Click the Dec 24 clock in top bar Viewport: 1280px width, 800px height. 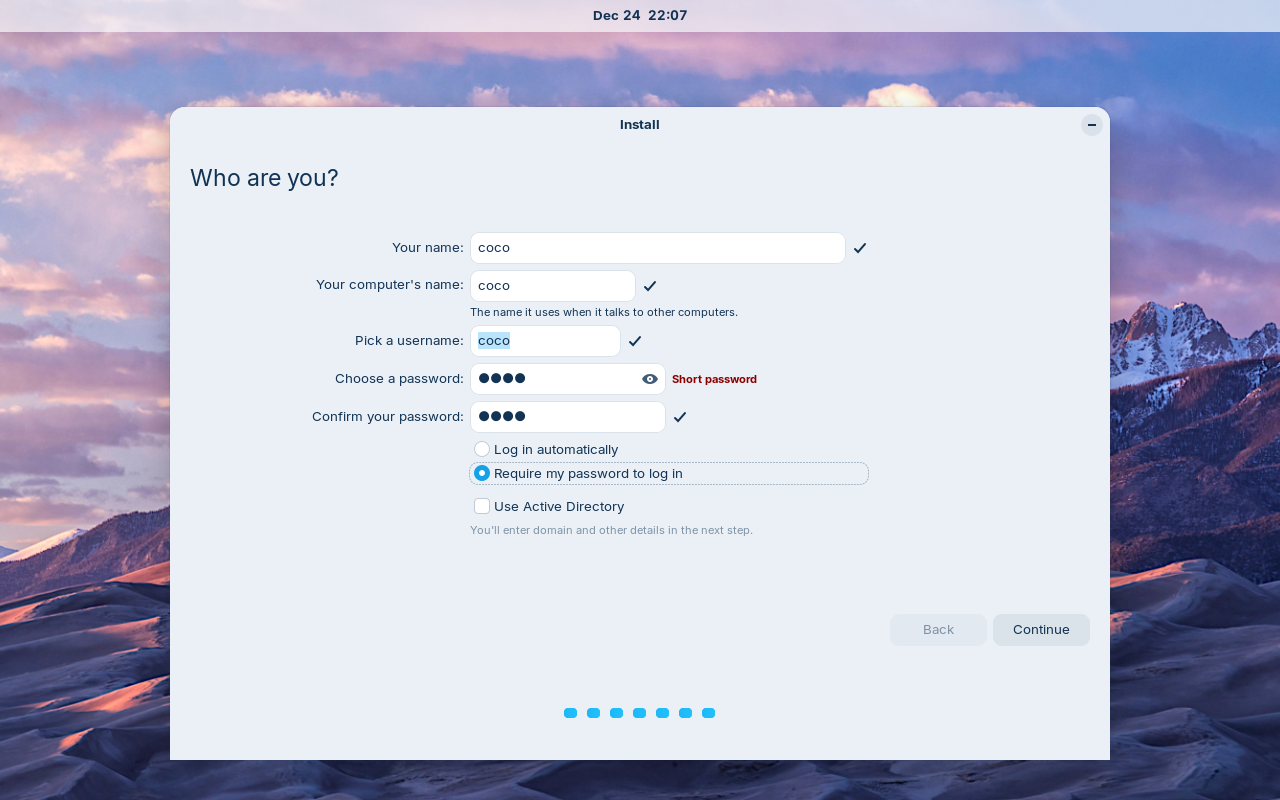click(639, 15)
